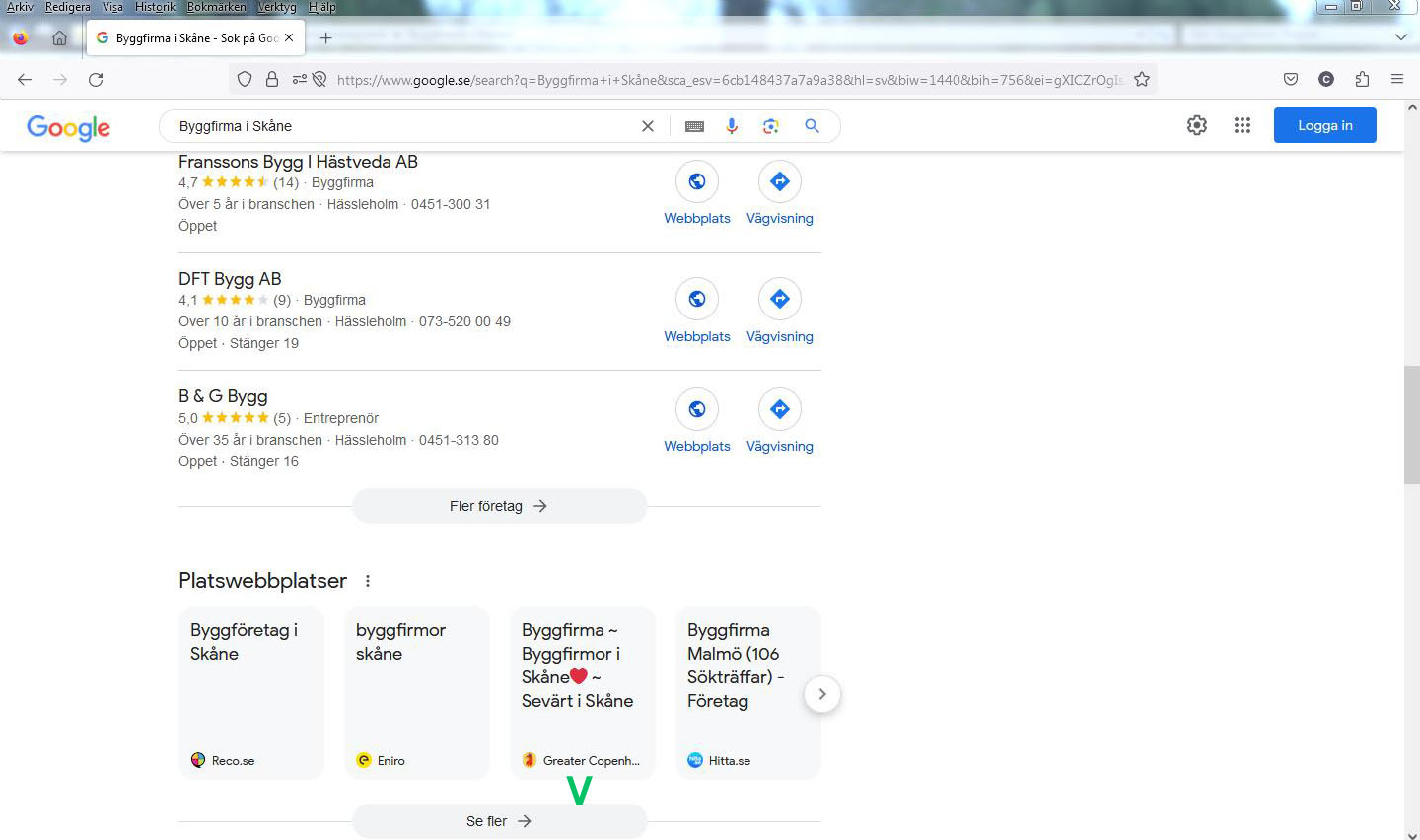This screenshot has height=840, width=1420.
Task: Get Vägvisning to B & G Bygg
Action: pos(780,422)
